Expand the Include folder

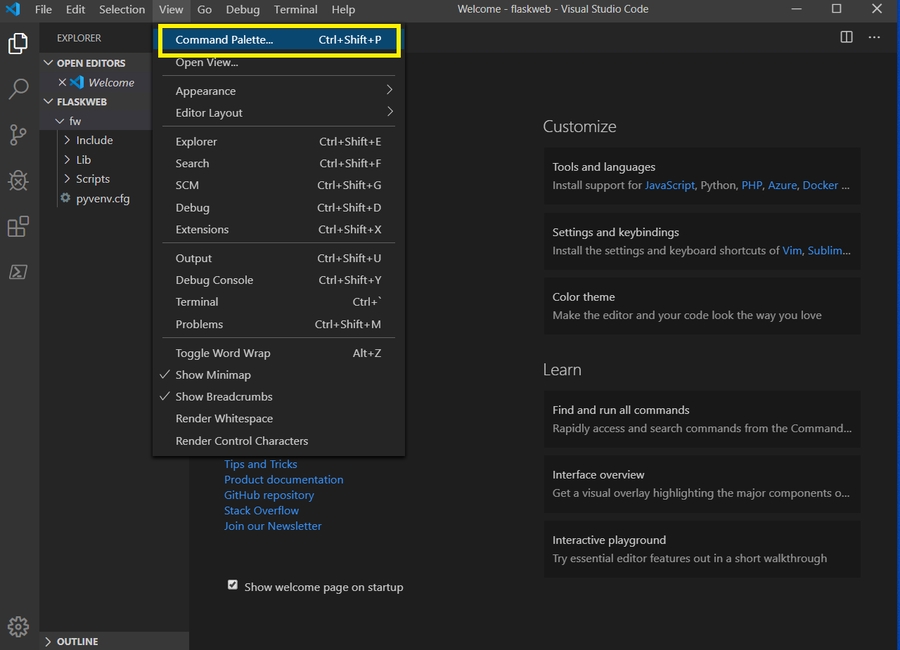pyautogui.click(x=94, y=141)
